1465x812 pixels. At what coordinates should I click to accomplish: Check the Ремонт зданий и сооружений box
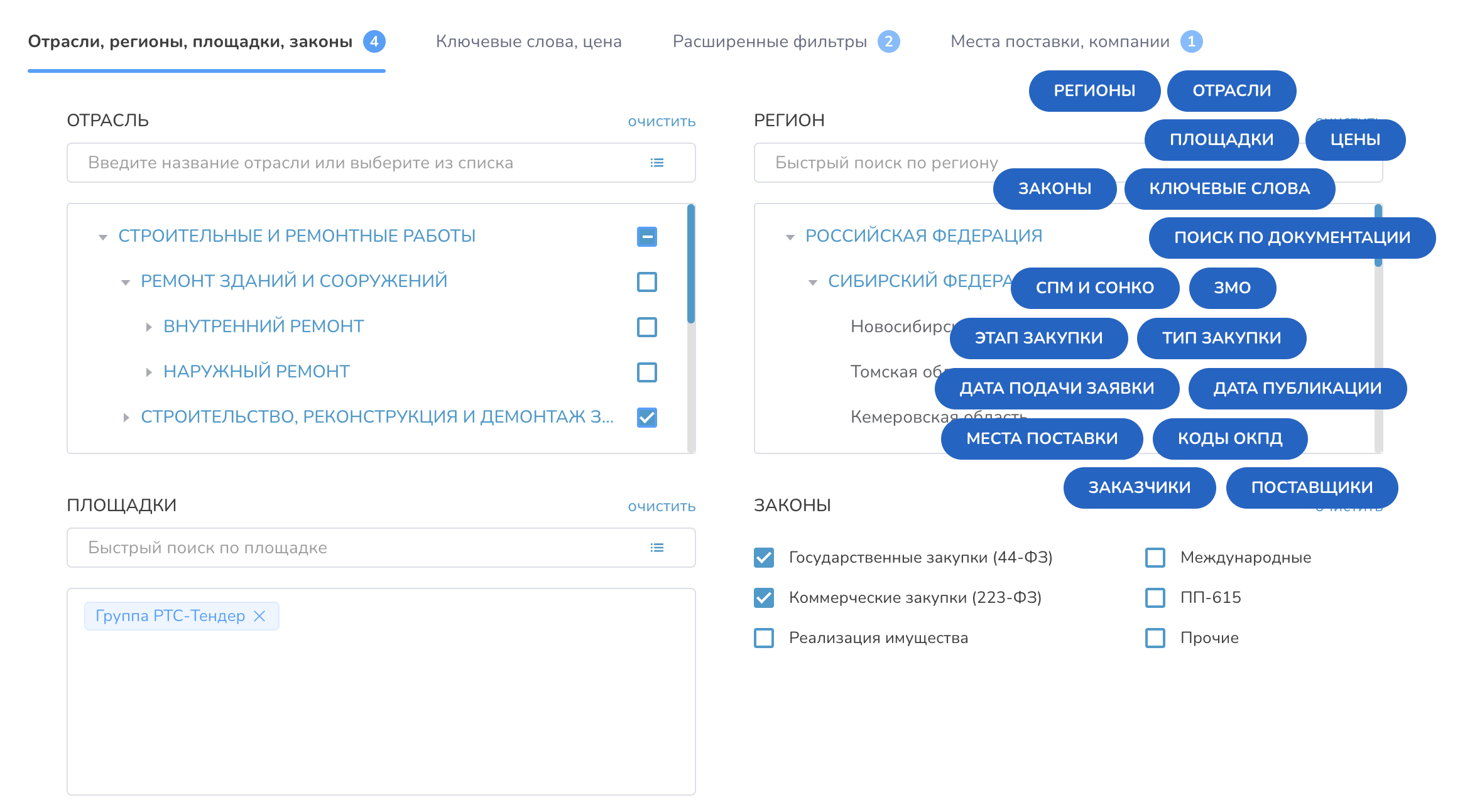tap(647, 282)
